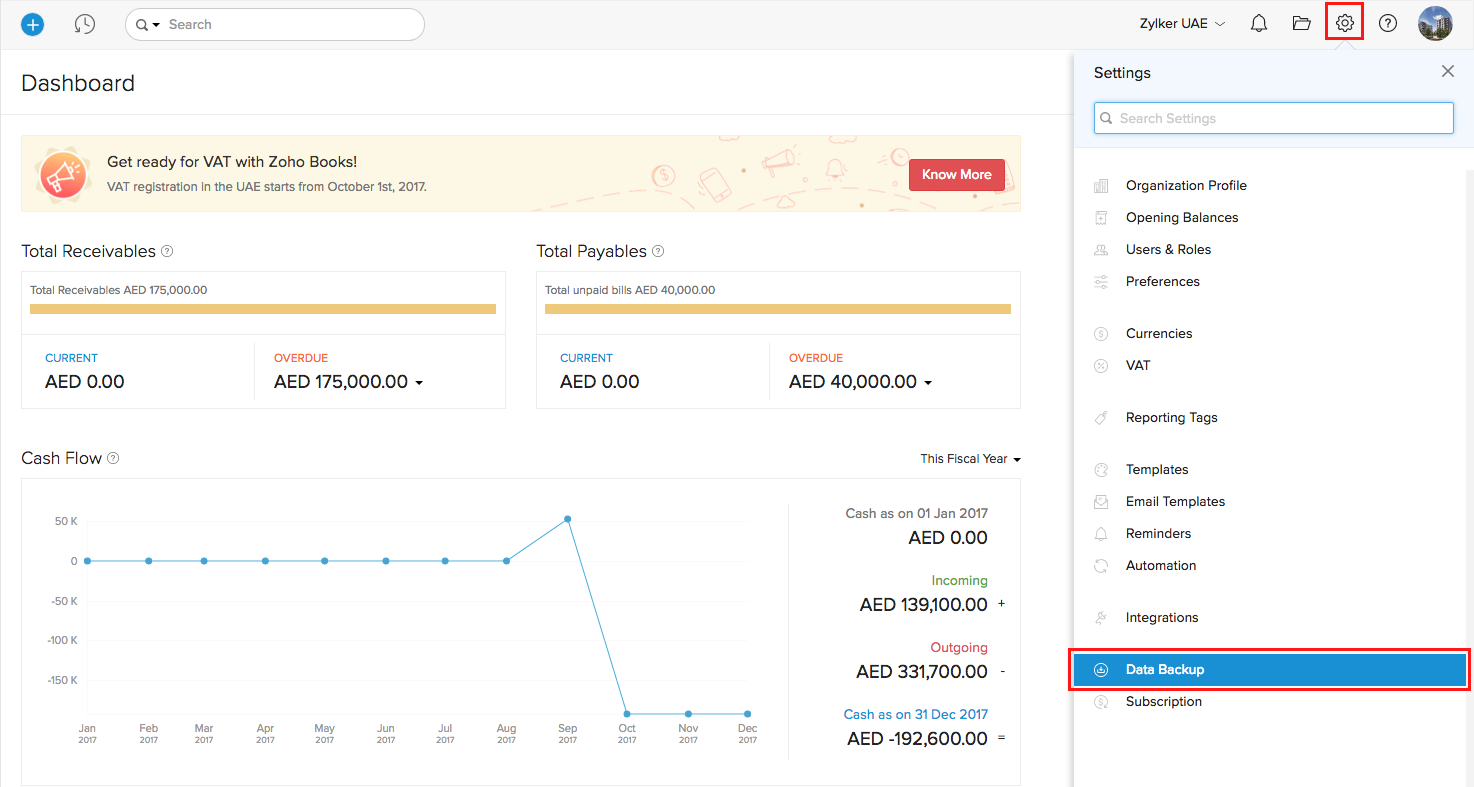
Task: Click the September data point on chart
Action: (x=568, y=519)
